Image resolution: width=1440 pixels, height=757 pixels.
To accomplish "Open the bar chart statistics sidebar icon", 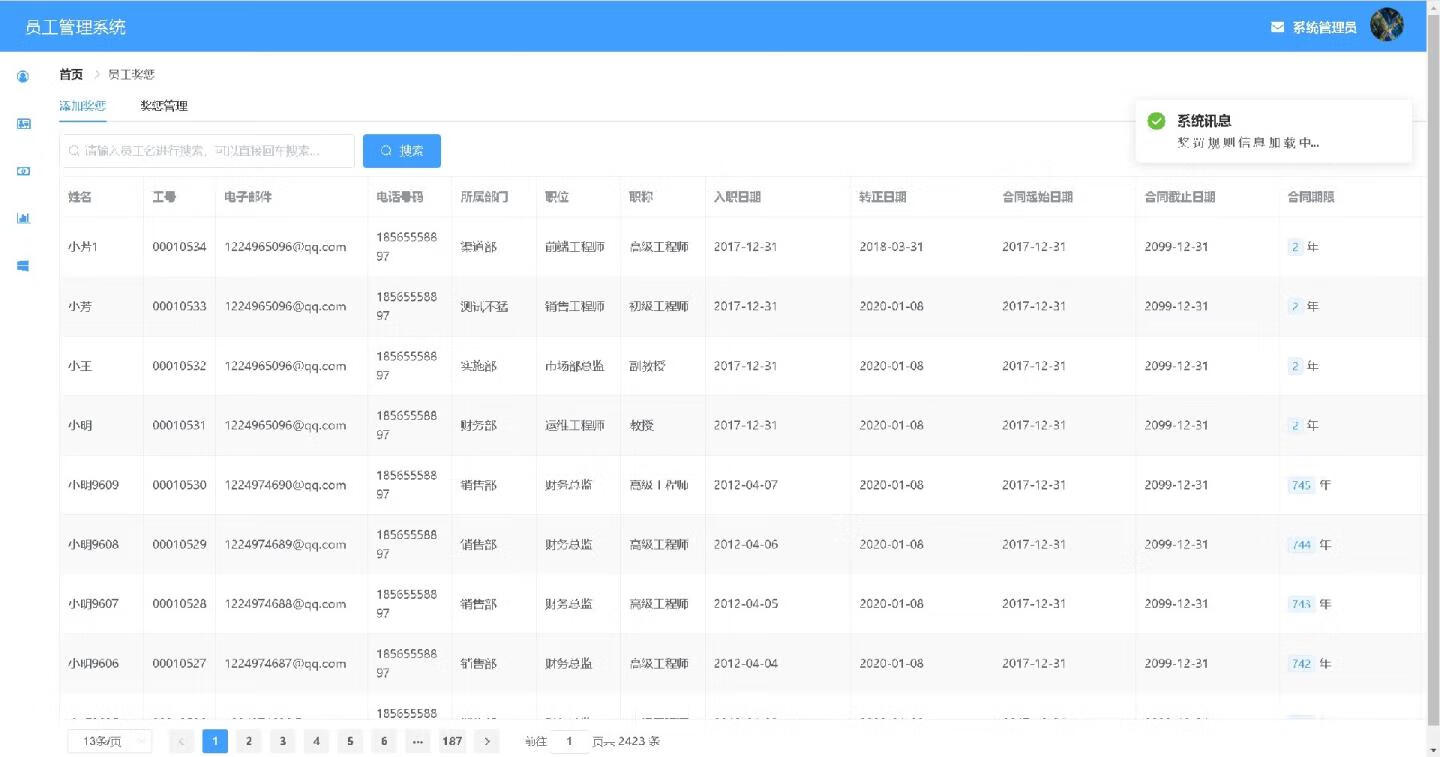I will click(23, 218).
